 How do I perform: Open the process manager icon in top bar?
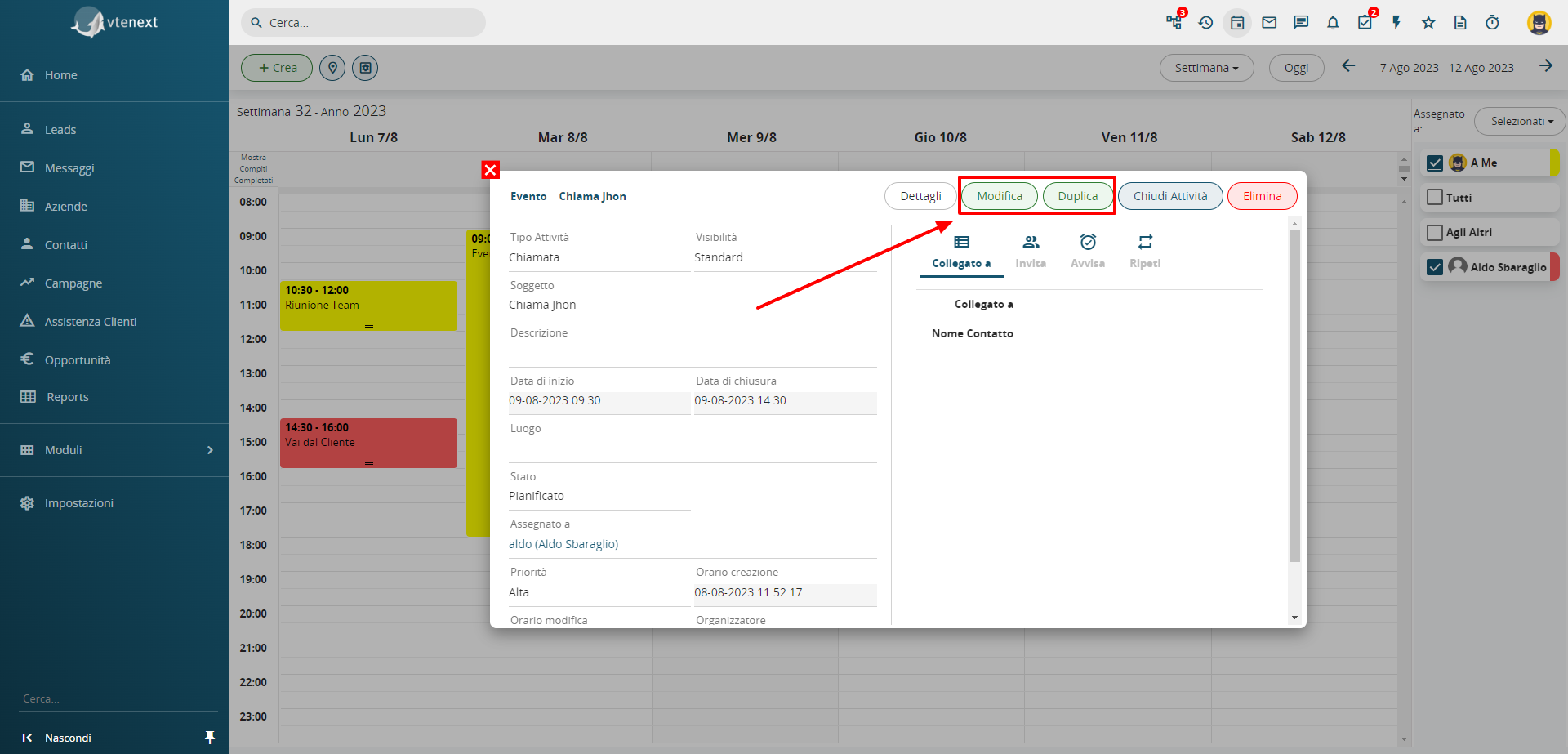point(1174,23)
